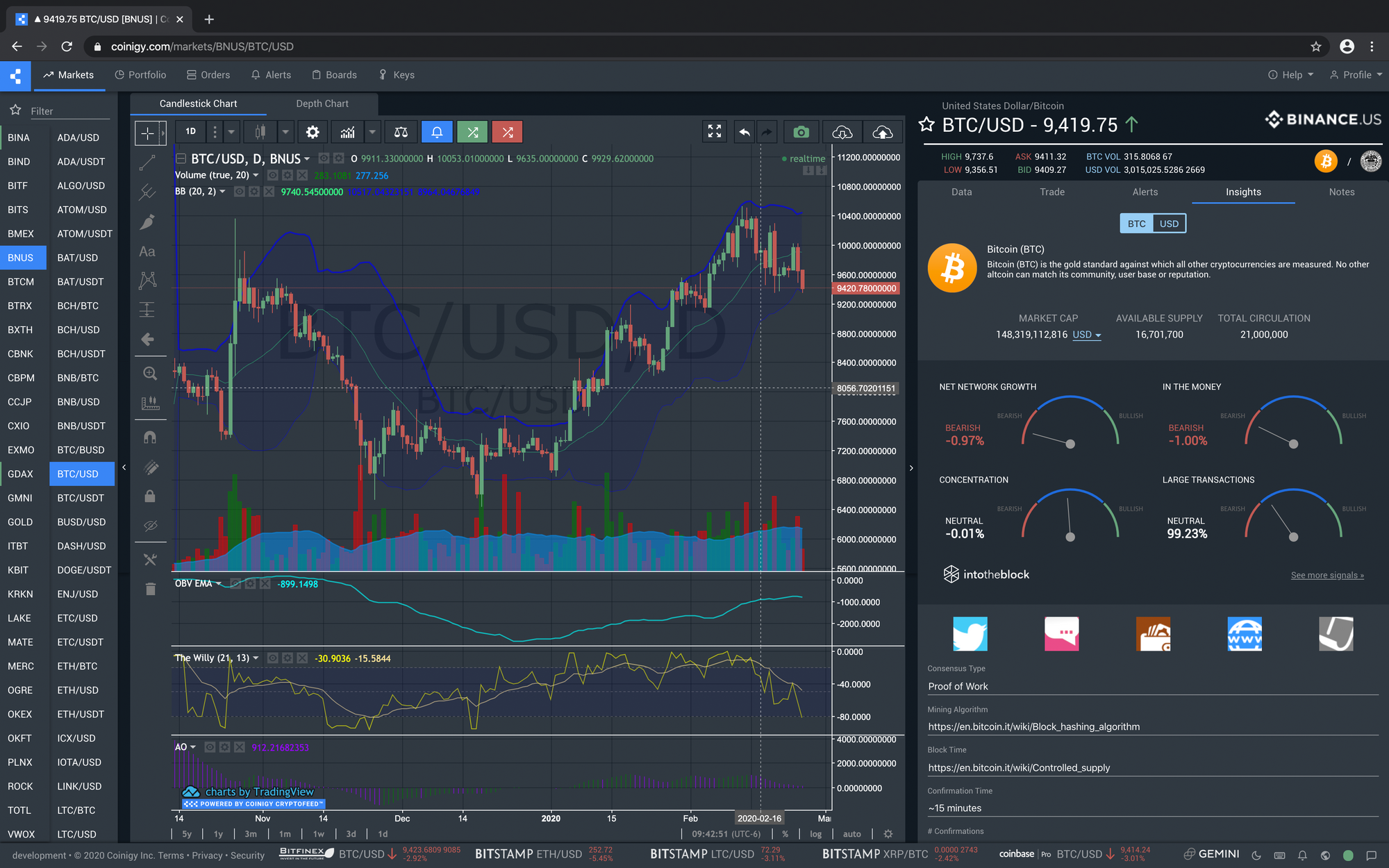
Task: Select the text annotation tool
Action: (x=147, y=251)
